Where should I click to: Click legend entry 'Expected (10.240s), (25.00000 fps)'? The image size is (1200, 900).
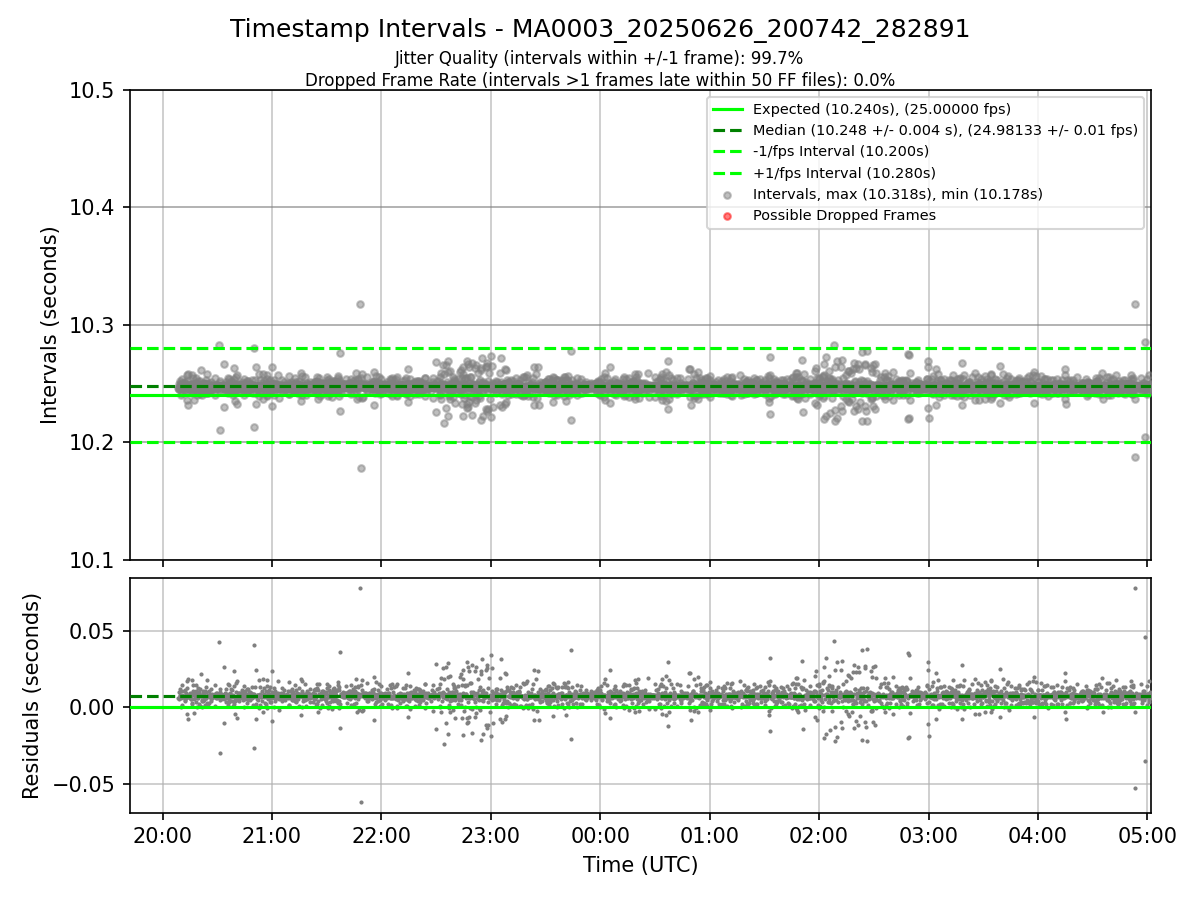click(x=881, y=109)
